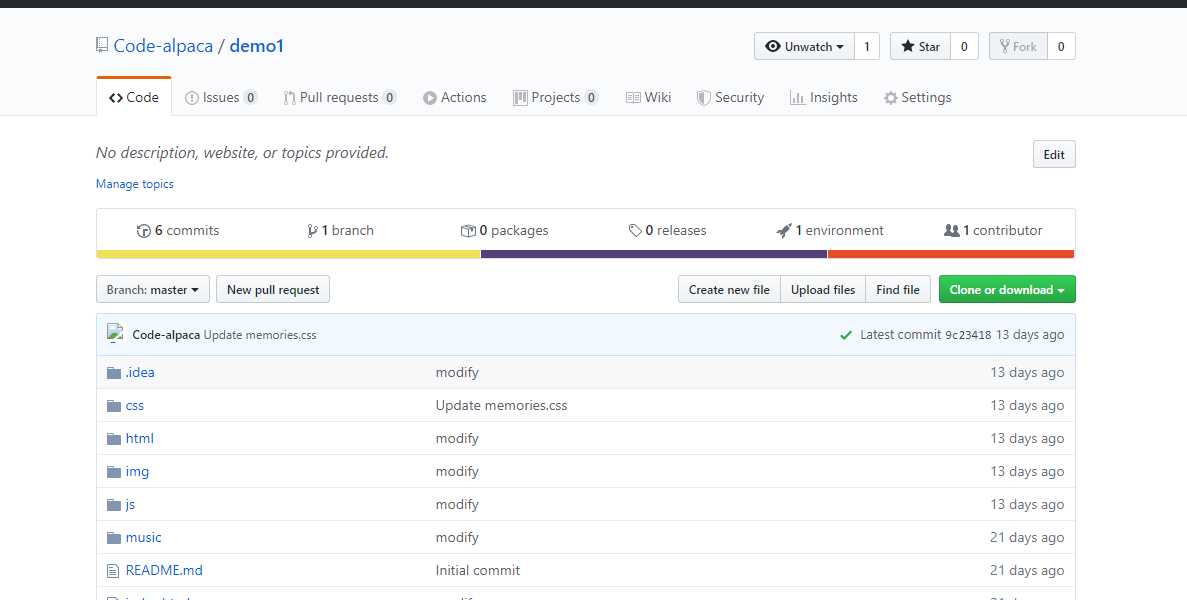1187x600 pixels.
Task: Click the html folder icon
Action: 114,439
